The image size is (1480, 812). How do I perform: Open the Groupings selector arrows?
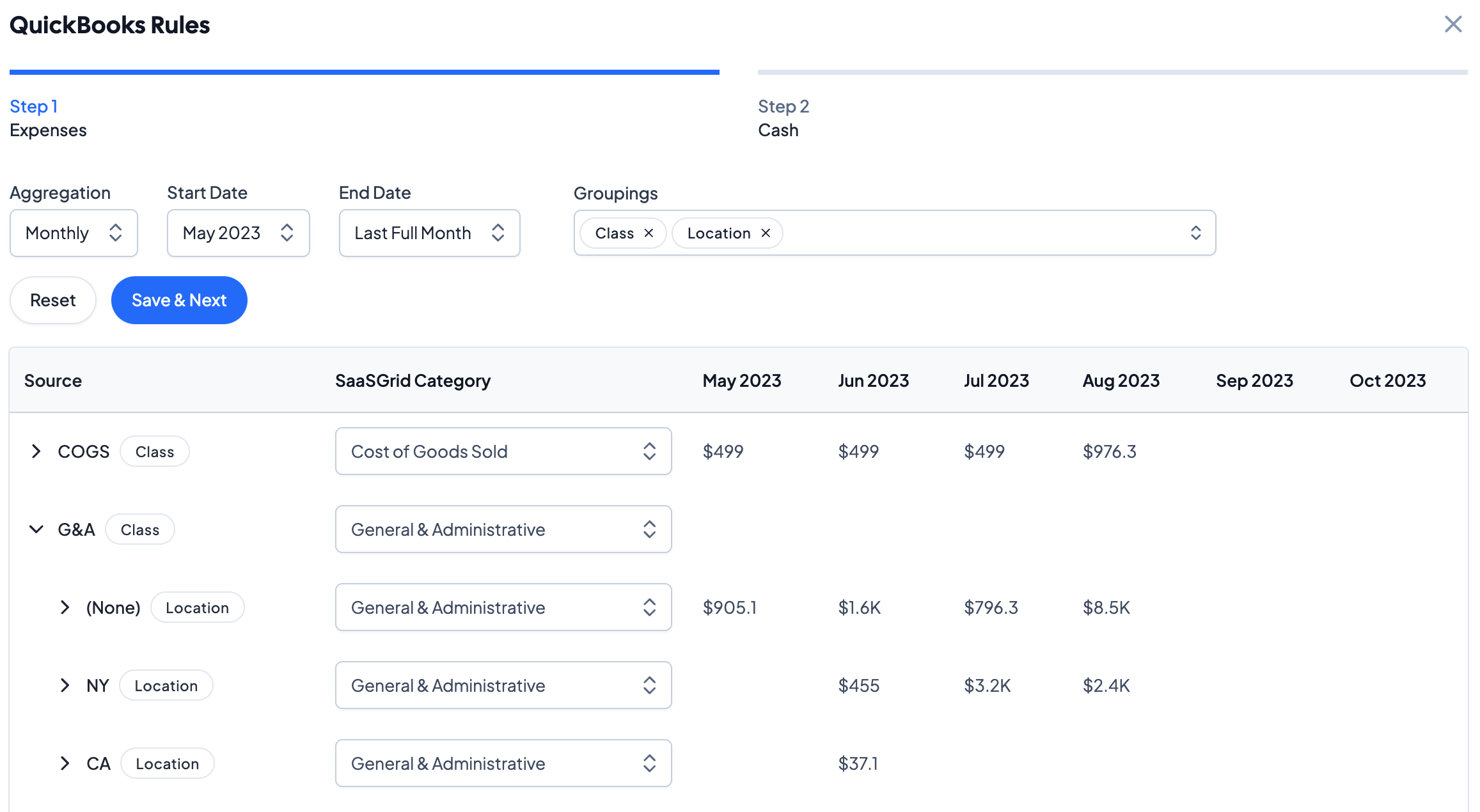[x=1195, y=233]
